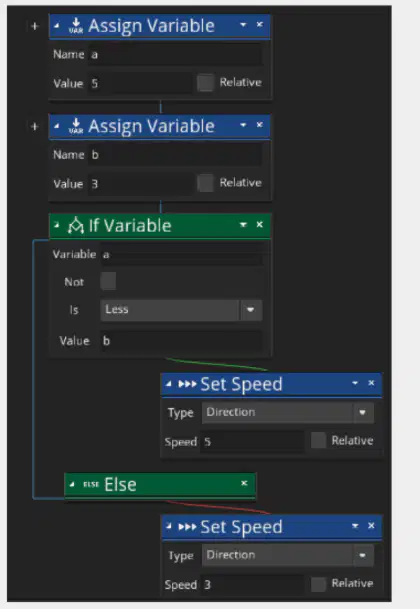Enable Relative checkbox for variable a

[205, 82]
